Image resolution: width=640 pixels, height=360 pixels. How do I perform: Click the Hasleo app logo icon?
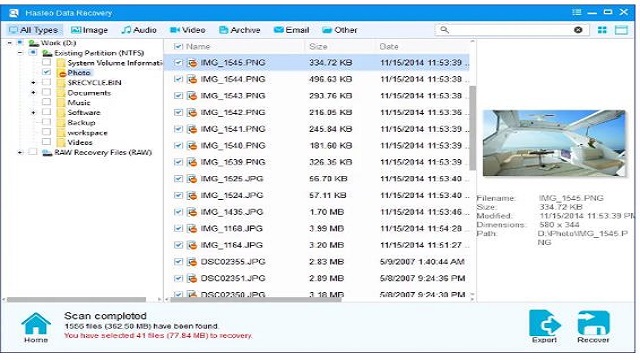(13, 13)
